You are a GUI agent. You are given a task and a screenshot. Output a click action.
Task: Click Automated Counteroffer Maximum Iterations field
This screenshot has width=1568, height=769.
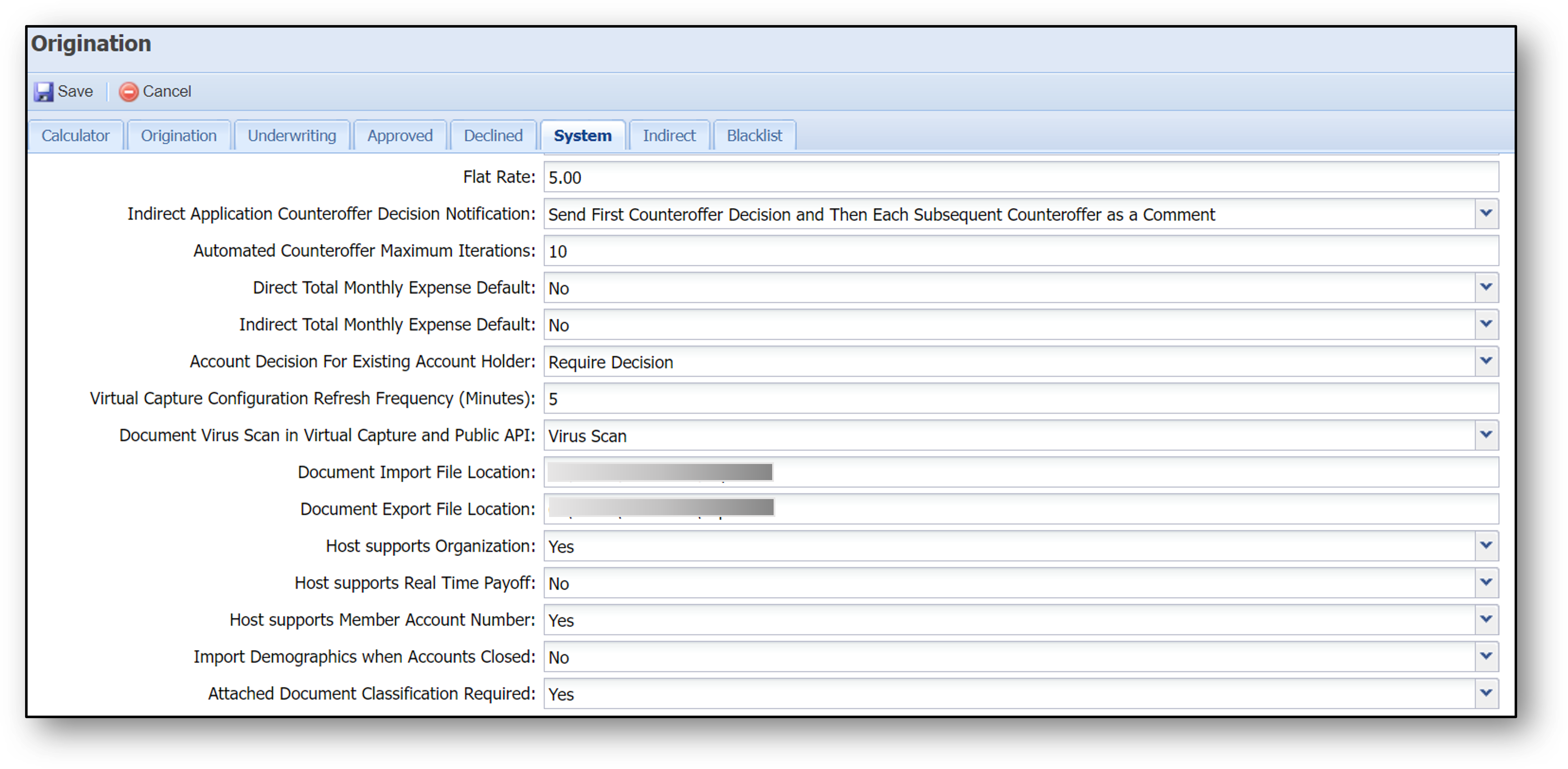1021,251
